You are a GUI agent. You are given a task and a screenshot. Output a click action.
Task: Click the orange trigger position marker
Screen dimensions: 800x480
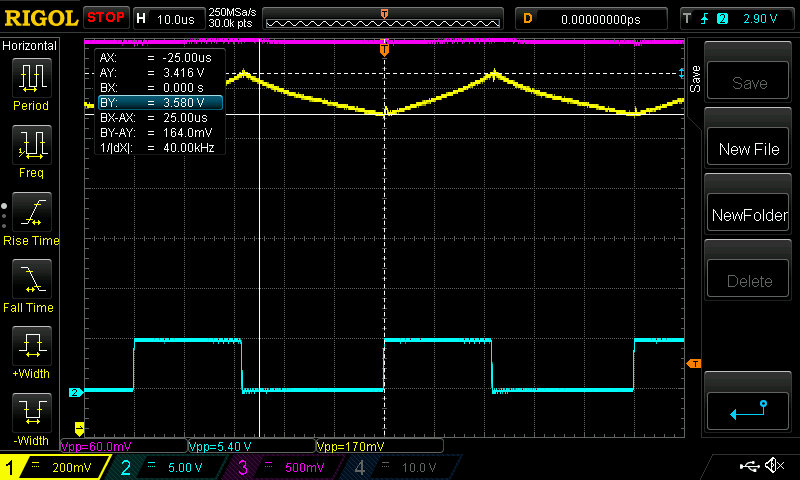coord(384,49)
